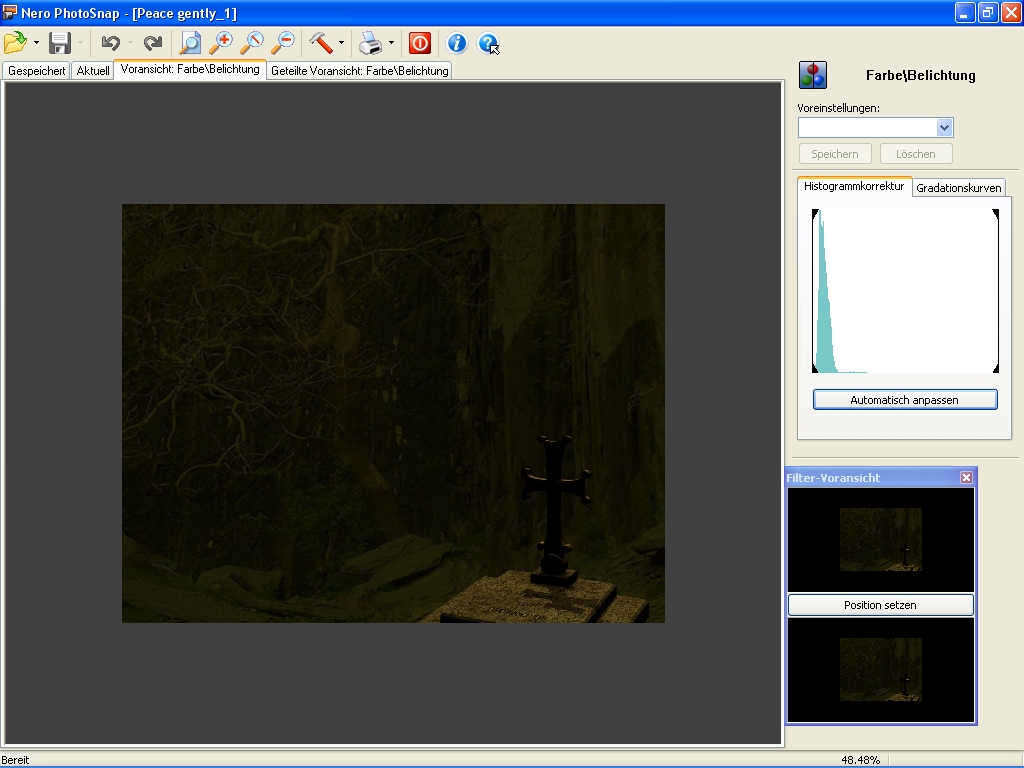Click the Speichern preset button

(x=835, y=154)
